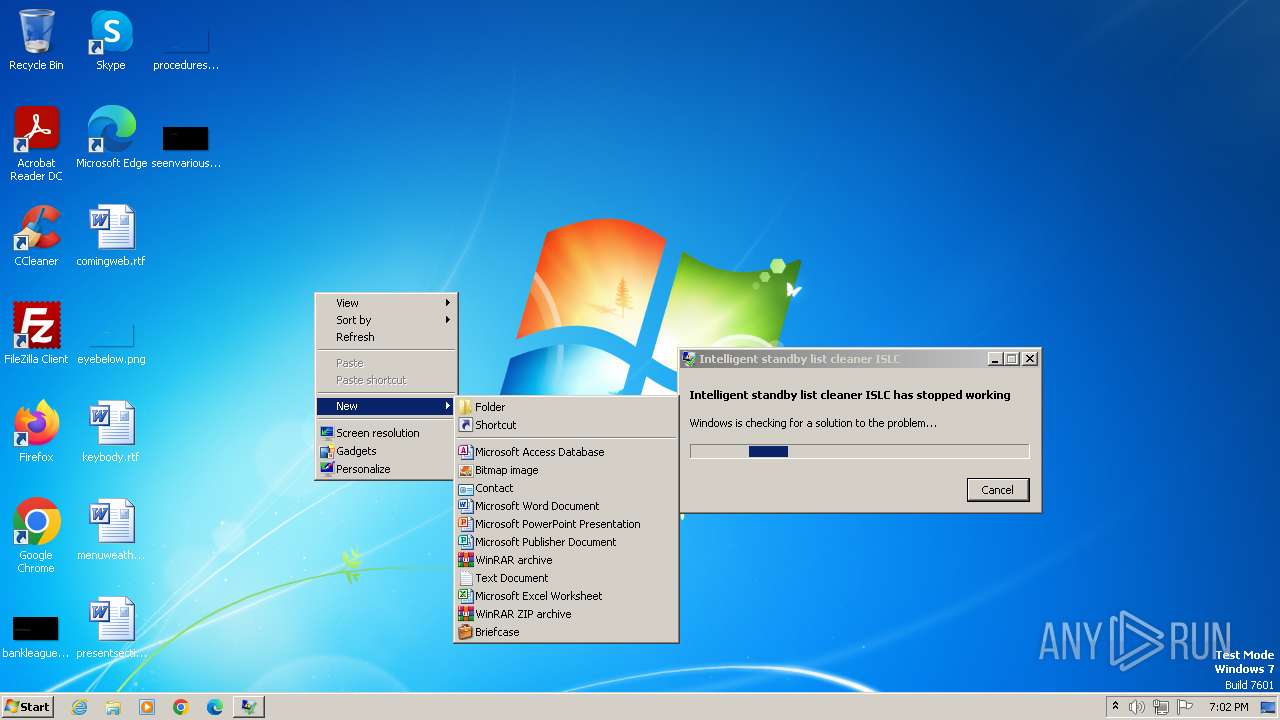Expand the Sort by submenu
This screenshot has height=720, width=1280.
click(386, 320)
